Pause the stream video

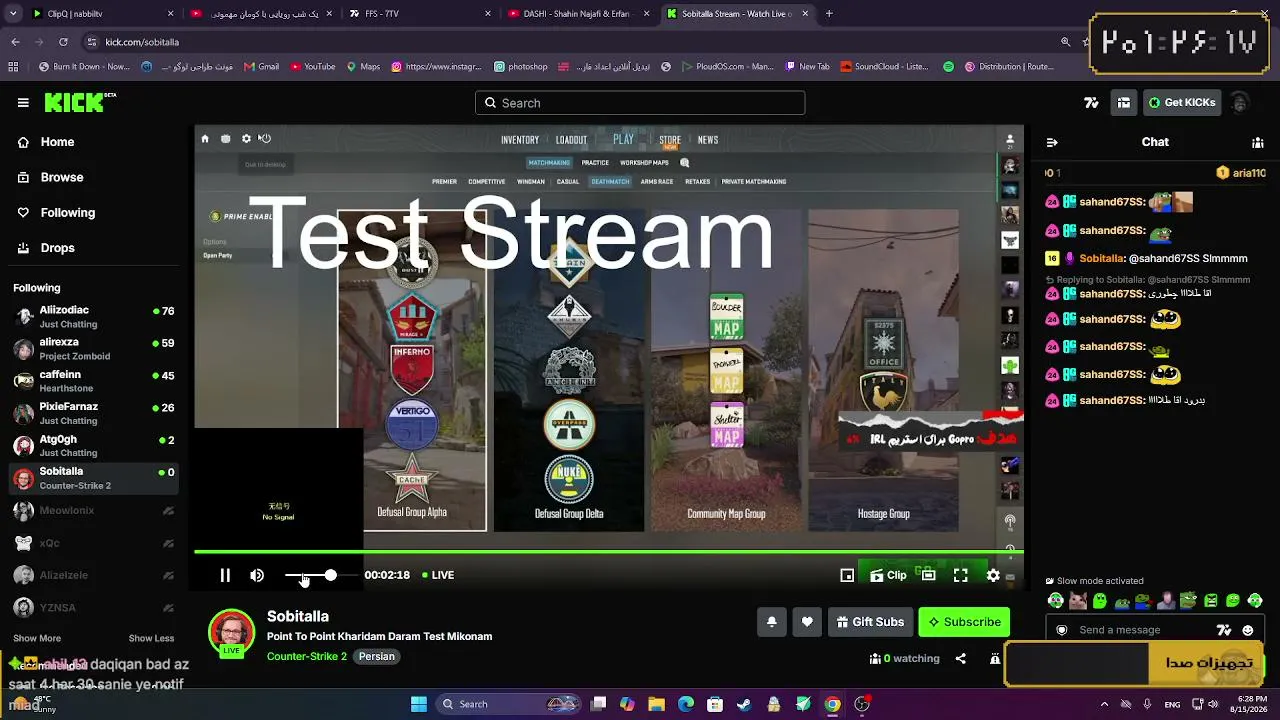(x=225, y=575)
